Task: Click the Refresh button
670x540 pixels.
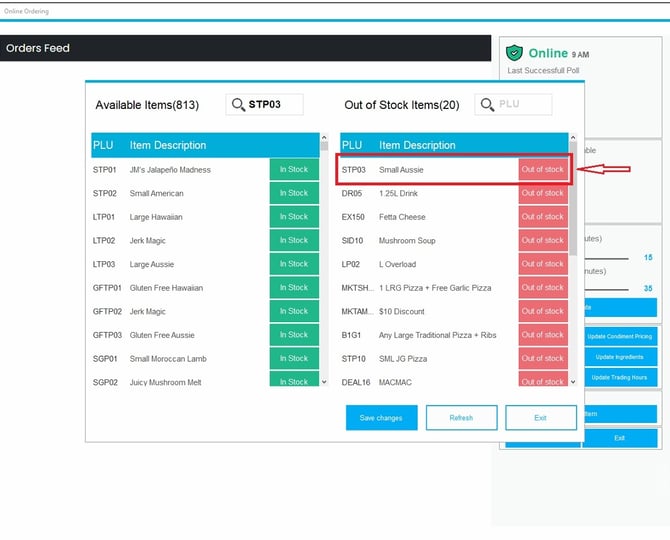Action: point(461,418)
